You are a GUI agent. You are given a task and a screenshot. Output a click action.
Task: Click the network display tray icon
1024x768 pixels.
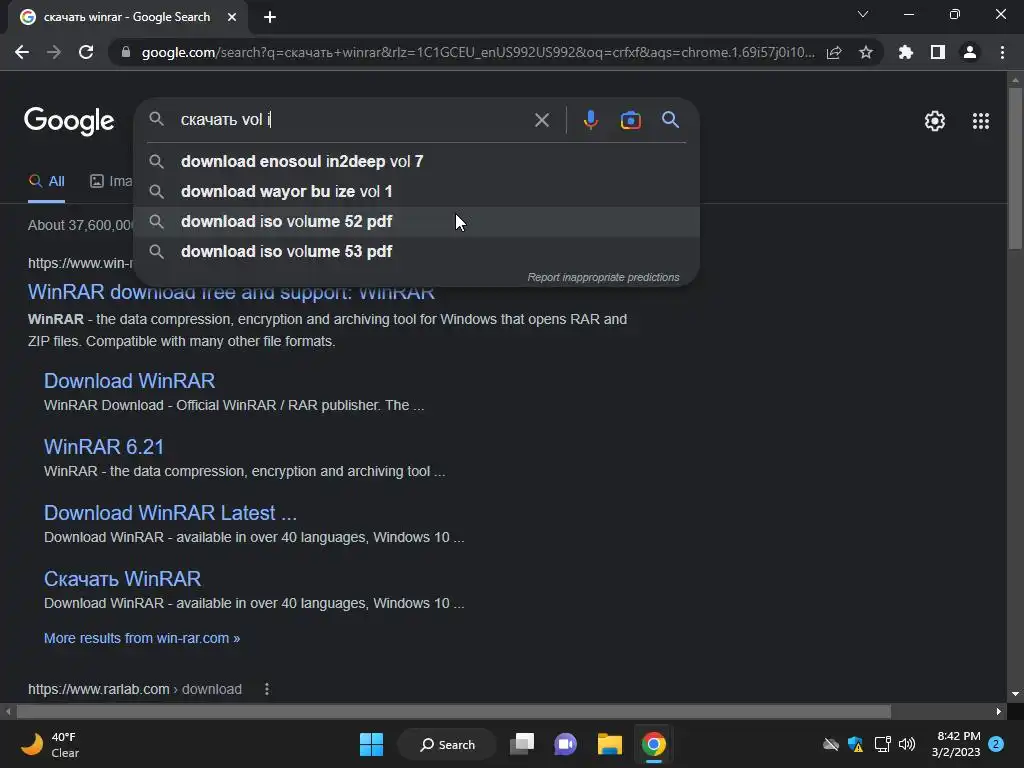point(882,744)
